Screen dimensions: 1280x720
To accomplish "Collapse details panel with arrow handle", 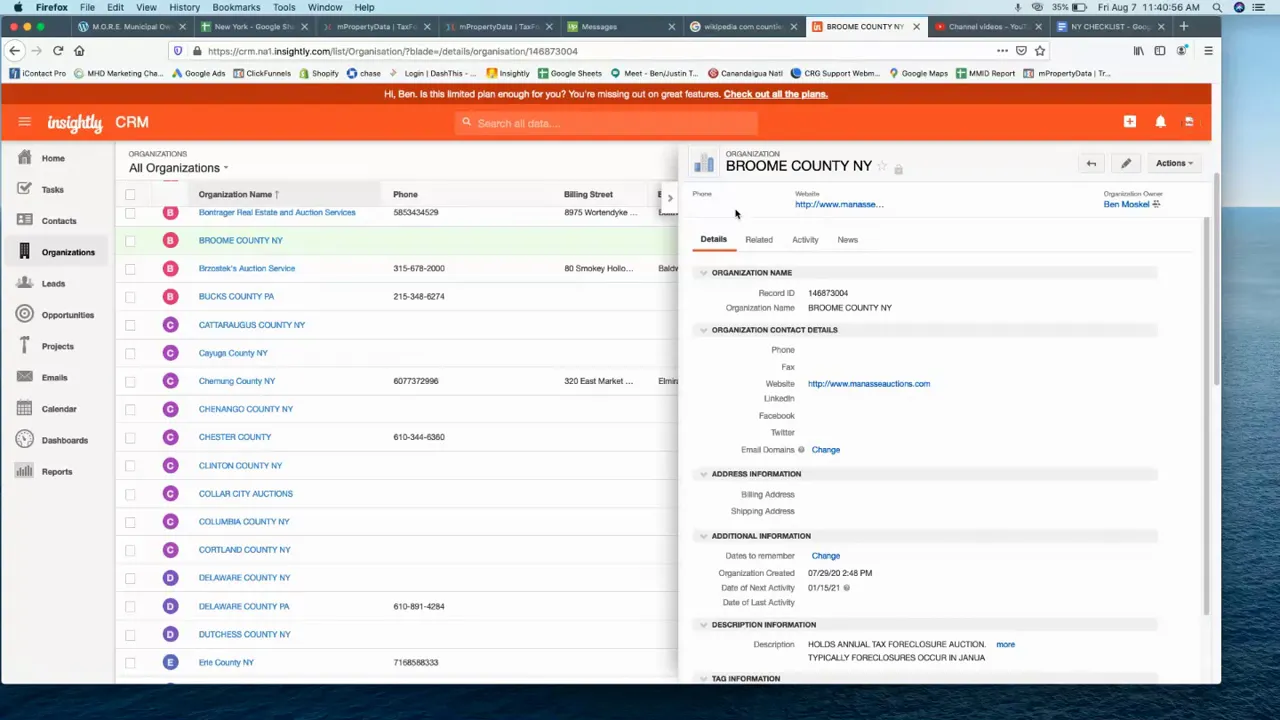I will click(670, 197).
